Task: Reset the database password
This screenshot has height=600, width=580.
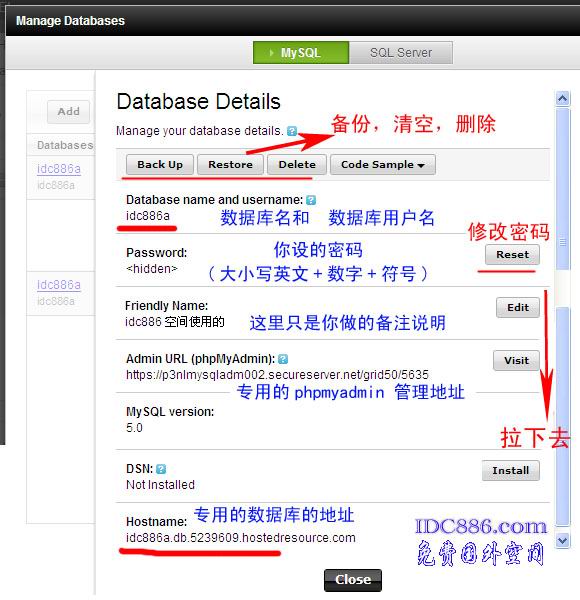Action: coord(512,254)
